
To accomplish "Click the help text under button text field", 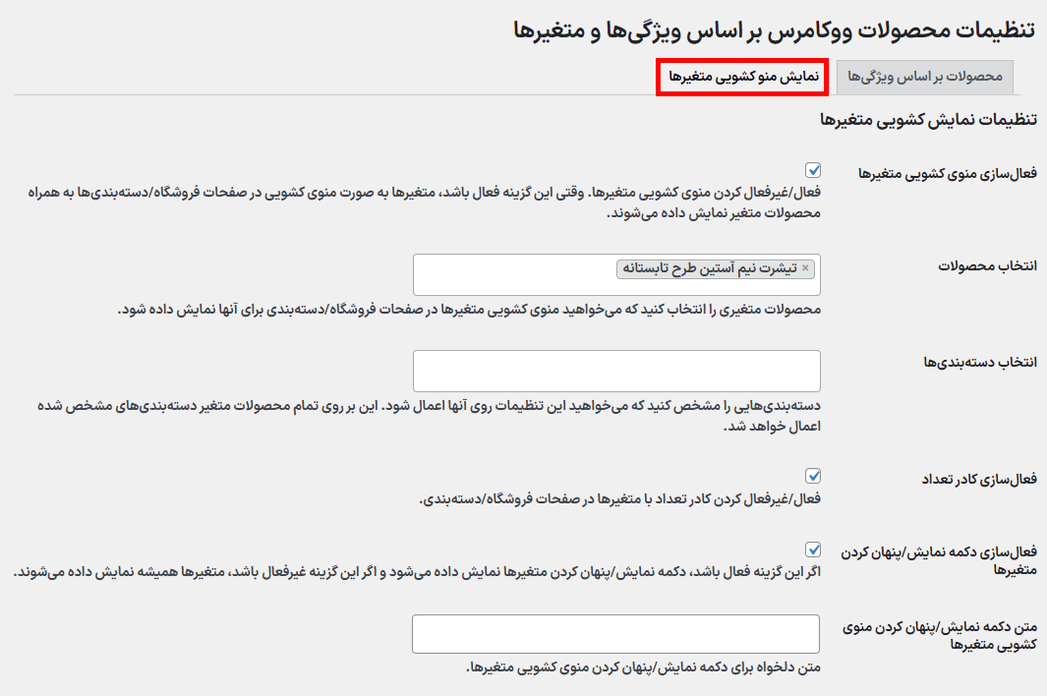I will coord(643,667).
